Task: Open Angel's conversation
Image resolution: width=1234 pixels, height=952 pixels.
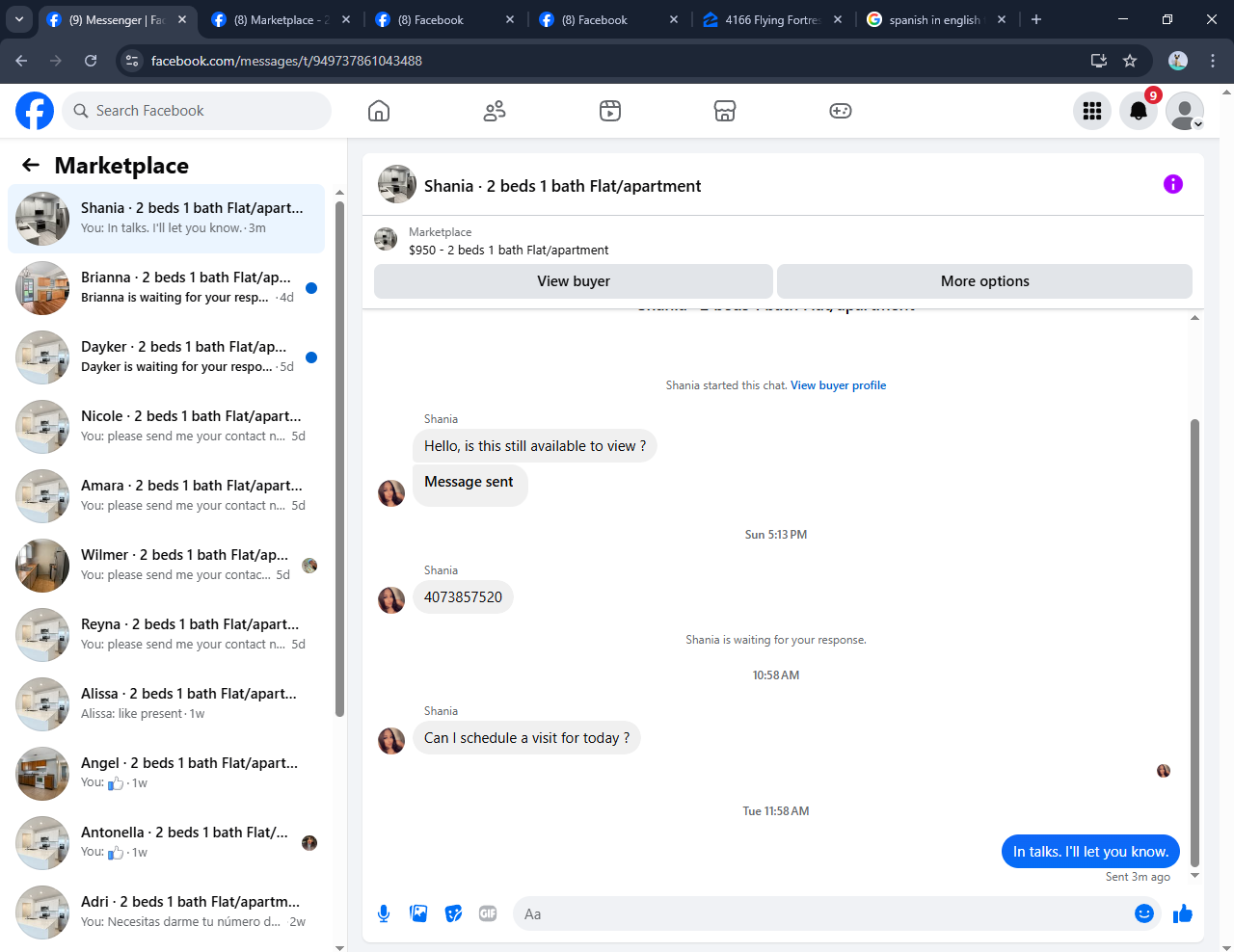Action: point(166,774)
